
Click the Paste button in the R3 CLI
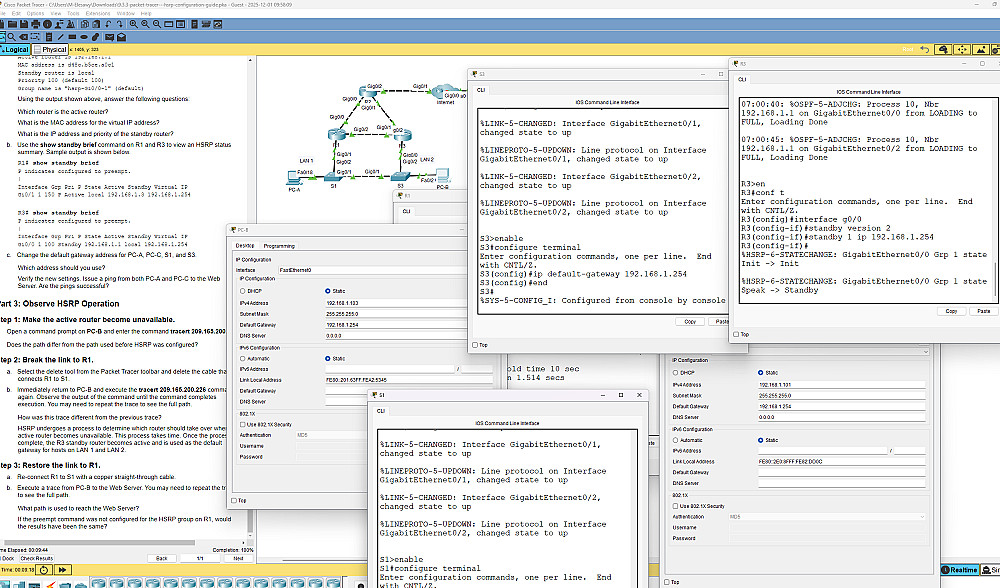tap(983, 311)
